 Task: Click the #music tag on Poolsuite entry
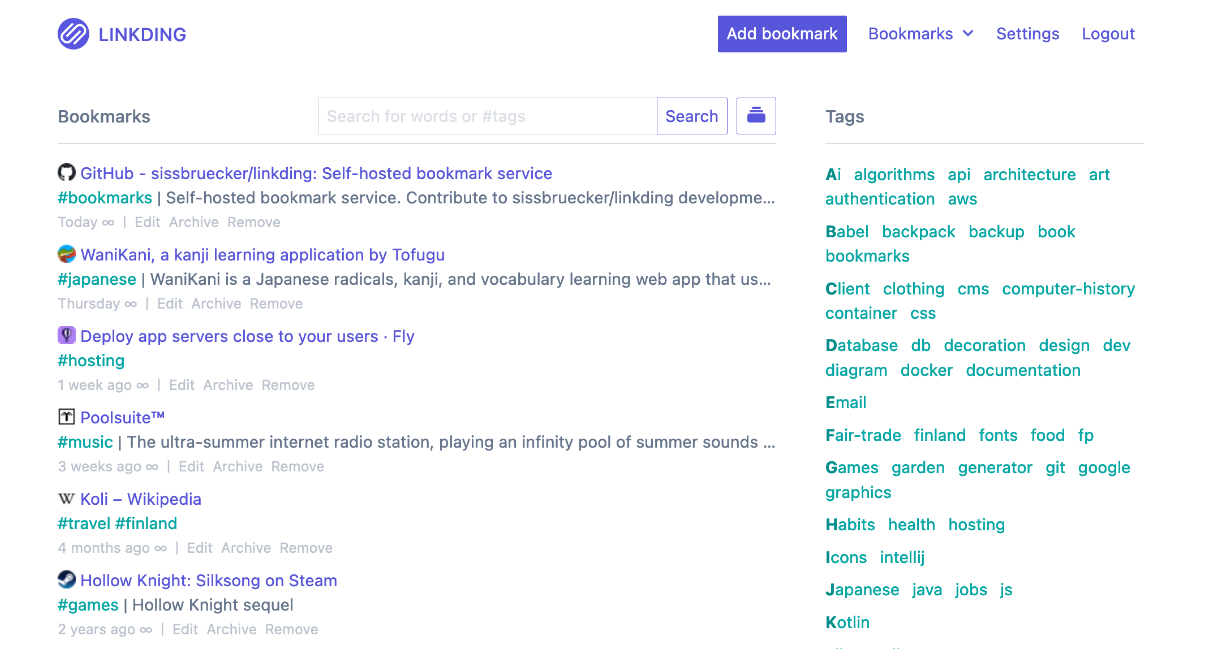[85, 442]
